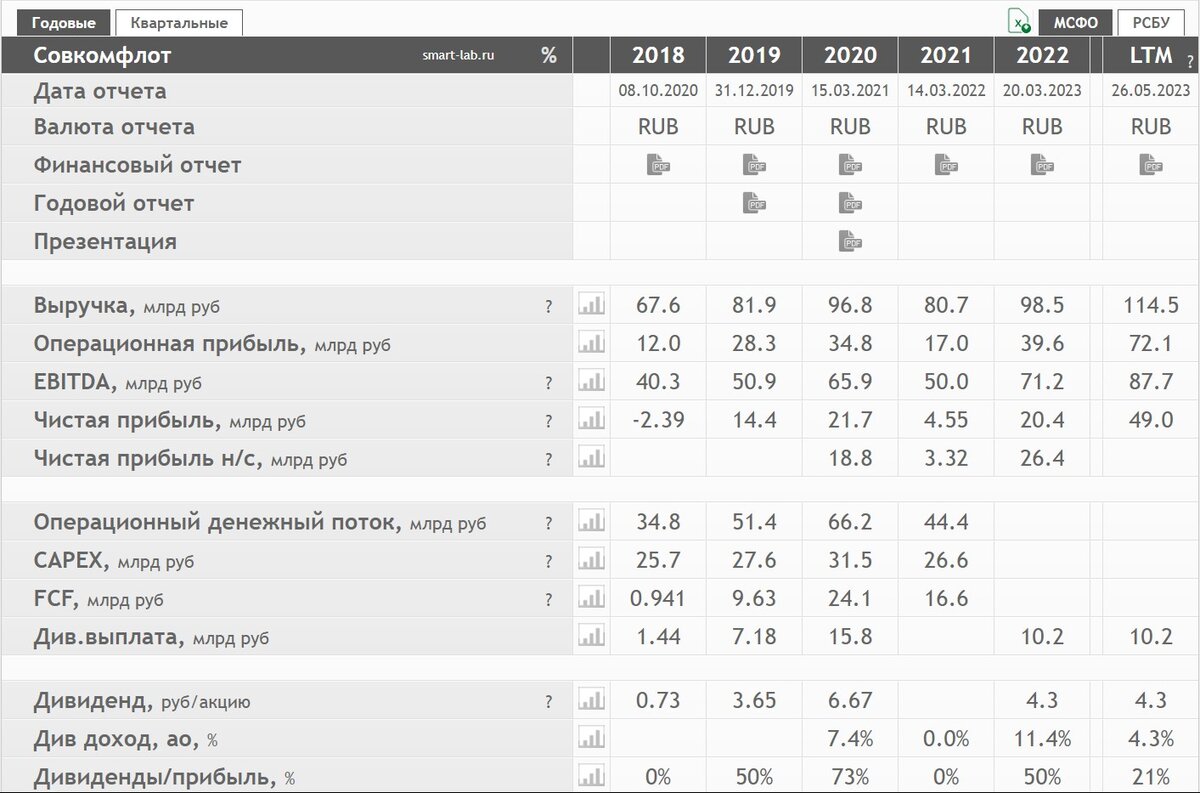Select 2020 FCF value 24.1
Viewport: 1200px width, 793px height.
tap(850, 599)
